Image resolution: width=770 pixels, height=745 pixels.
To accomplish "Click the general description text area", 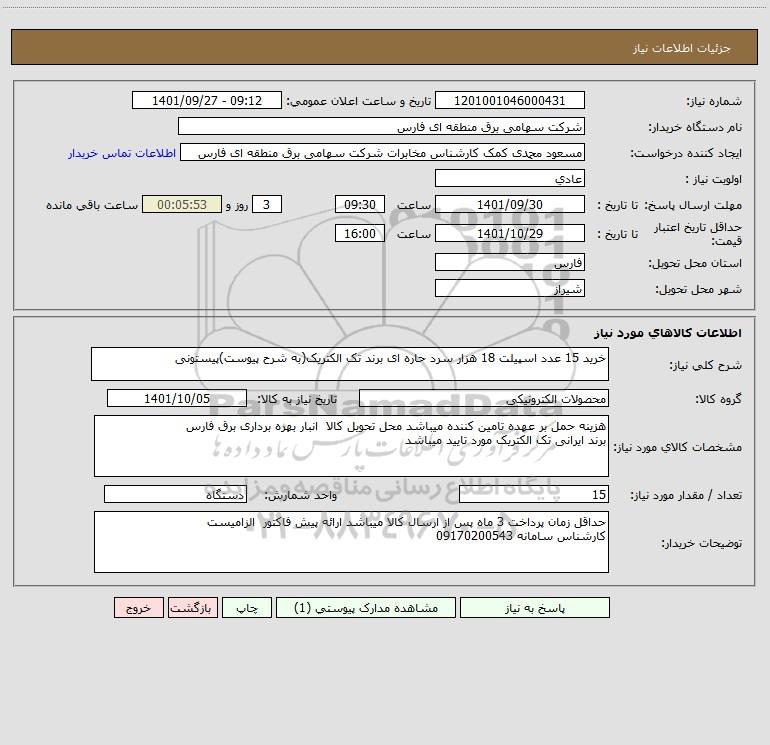I will [x=350, y=364].
